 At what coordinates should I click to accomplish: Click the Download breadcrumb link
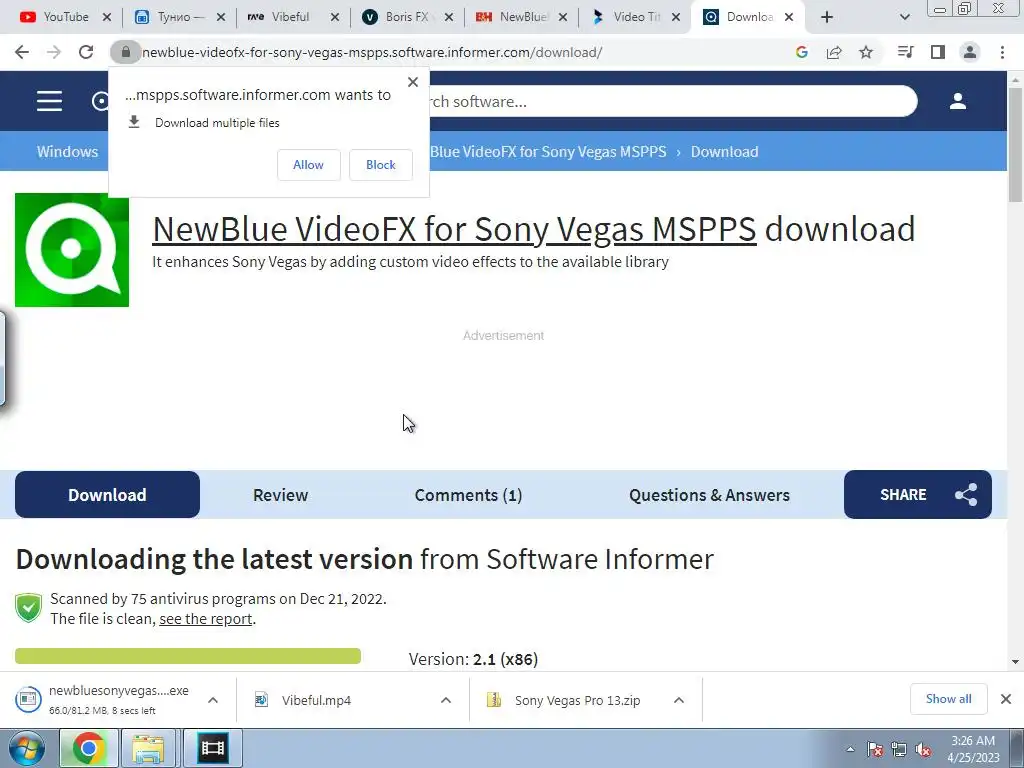pos(724,152)
